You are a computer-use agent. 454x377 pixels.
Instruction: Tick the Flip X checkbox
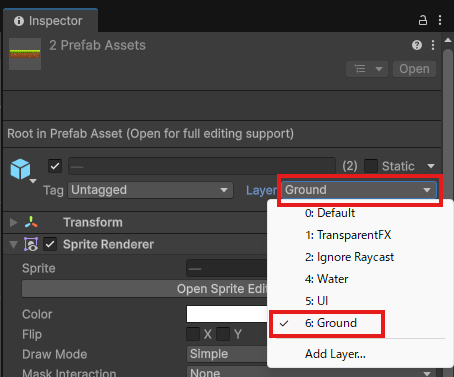tap(193, 334)
